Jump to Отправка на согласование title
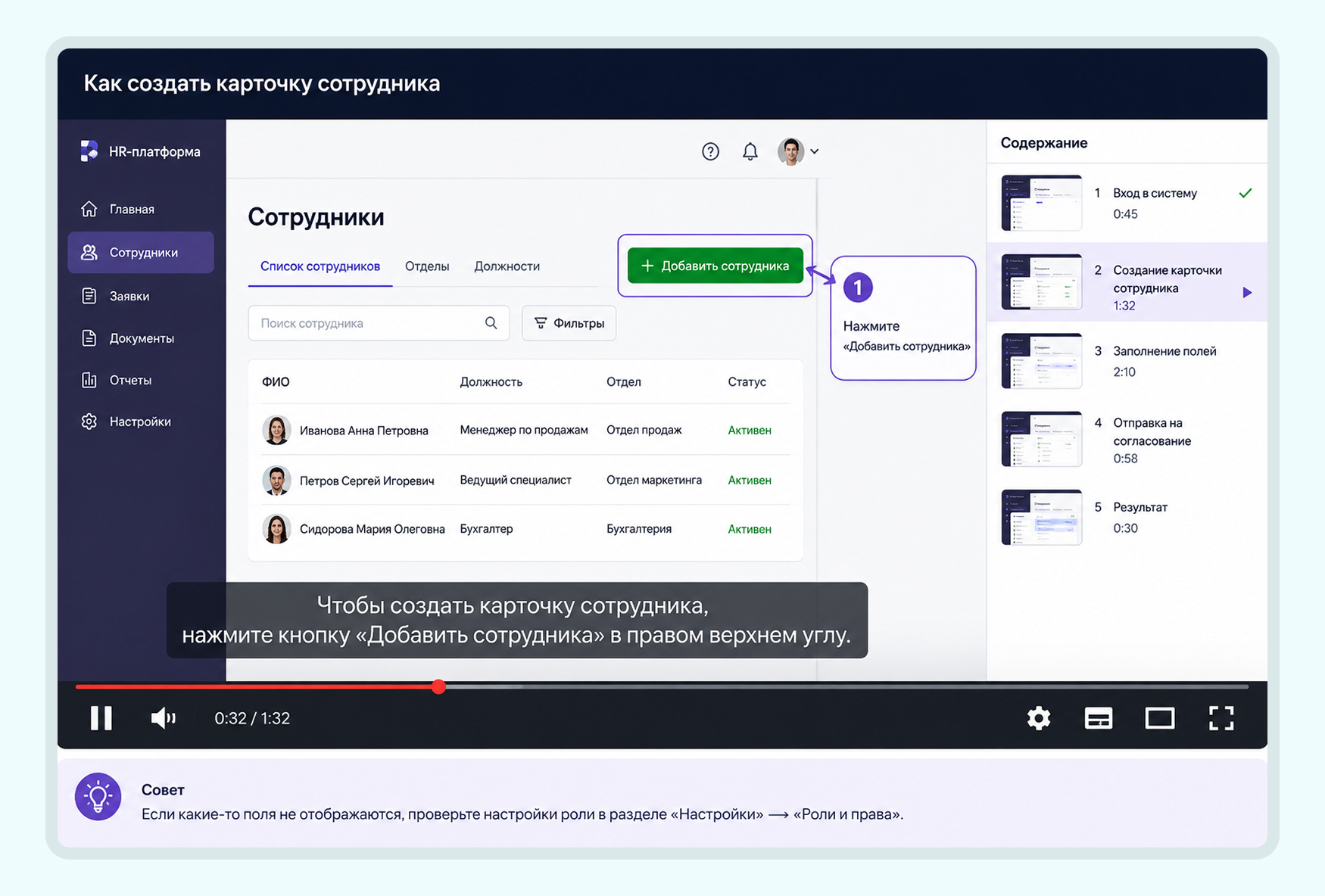Viewport: 1325px width, 896px height. coord(1152,431)
